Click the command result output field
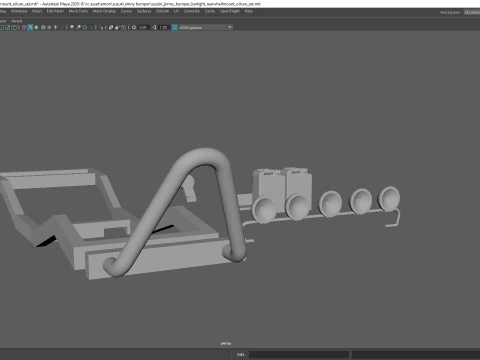 click(416, 354)
